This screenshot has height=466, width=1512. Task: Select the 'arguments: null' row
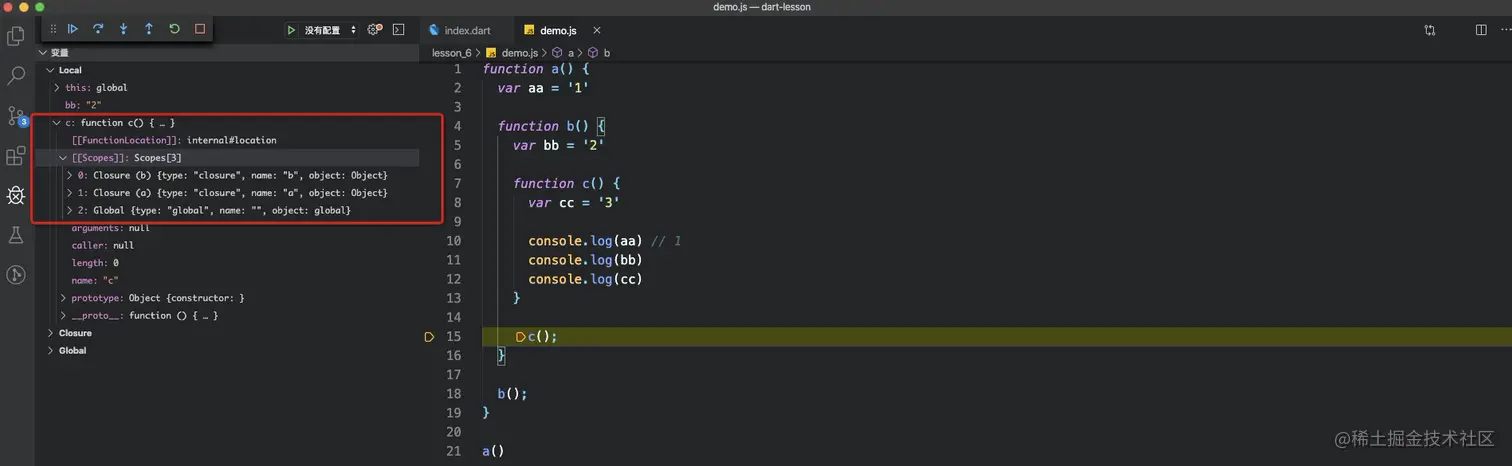pos(228,228)
